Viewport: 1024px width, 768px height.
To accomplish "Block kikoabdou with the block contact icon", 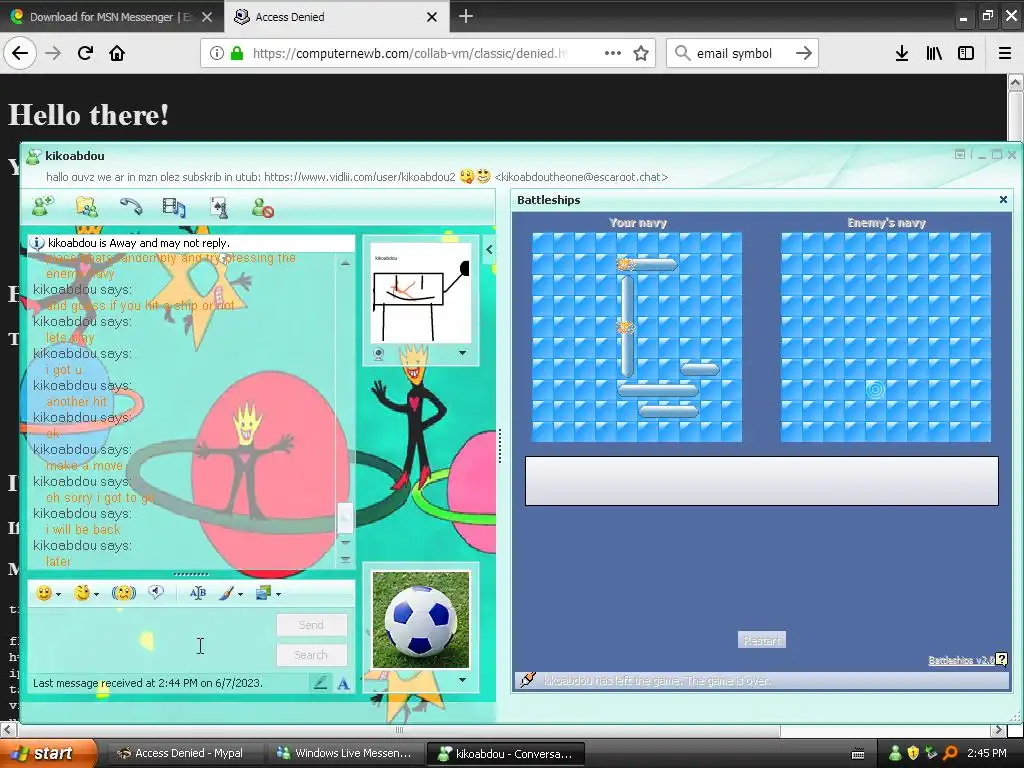I will click(263, 208).
